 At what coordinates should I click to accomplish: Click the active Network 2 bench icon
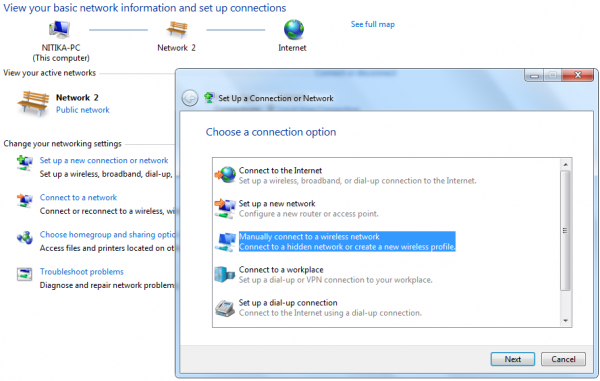[x=33, y=103]
